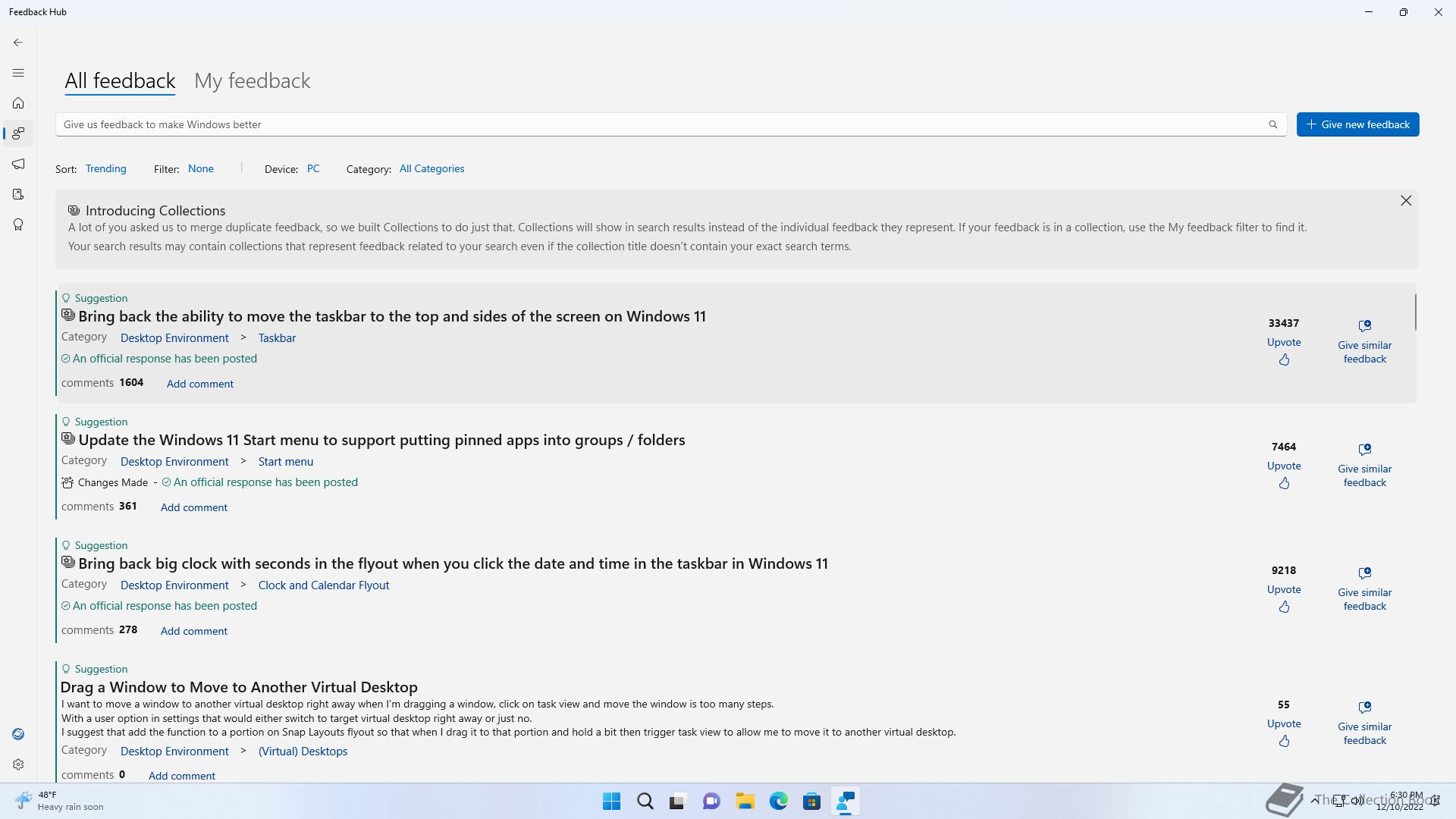Upvote thumb icon for big clock feedback
Viewport: 1456px width, 819px height.
tap(1284, 607)
